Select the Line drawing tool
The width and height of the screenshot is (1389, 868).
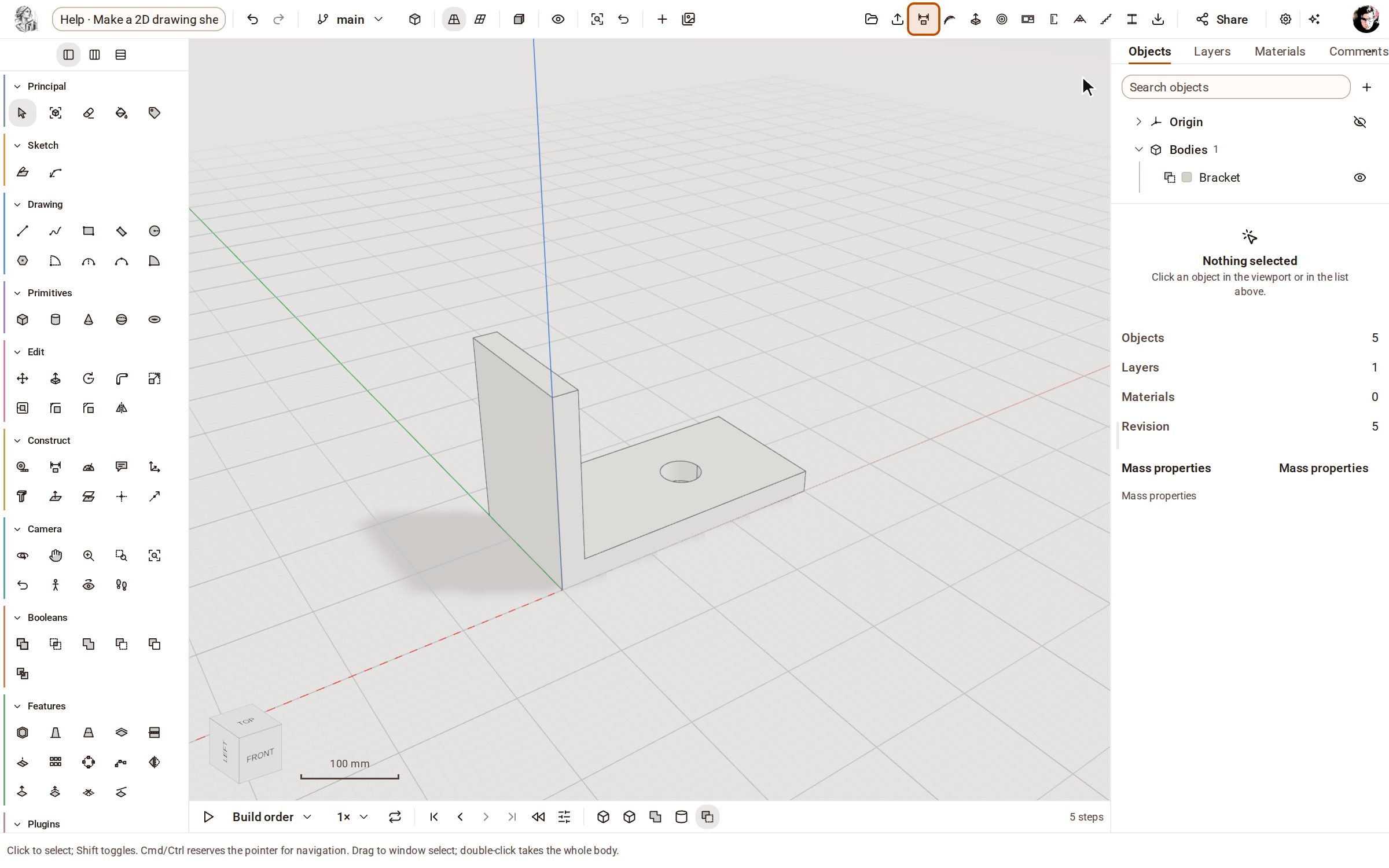(23, 231)
